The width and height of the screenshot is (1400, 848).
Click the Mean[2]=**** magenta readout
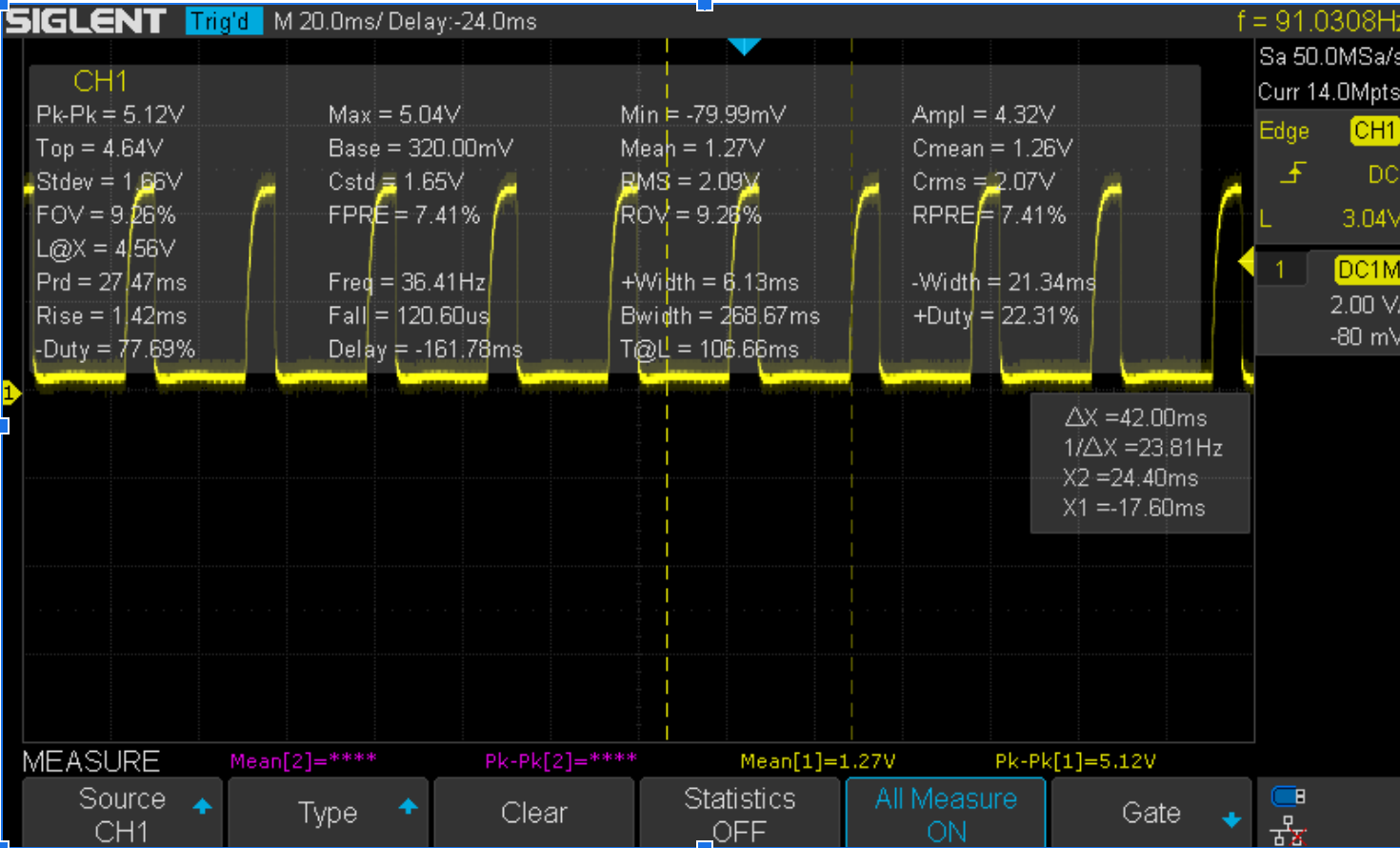[304, 760]
